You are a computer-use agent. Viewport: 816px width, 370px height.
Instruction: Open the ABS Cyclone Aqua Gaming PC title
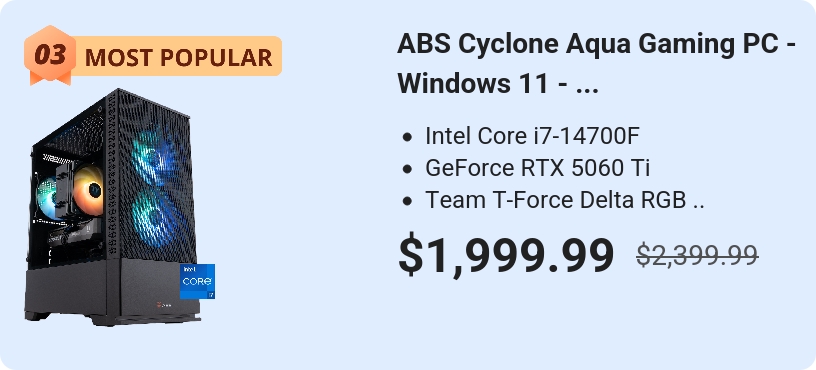596,44
